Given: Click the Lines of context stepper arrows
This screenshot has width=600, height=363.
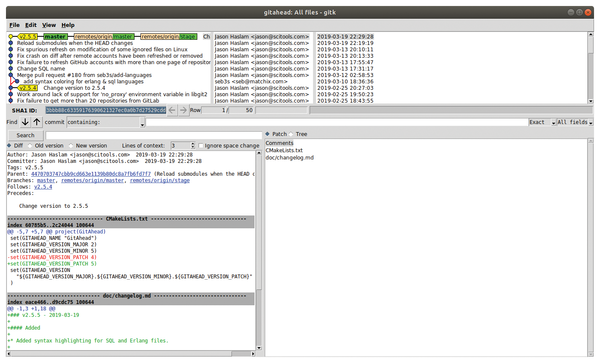Looking at the screenshot, I should coord(192,146).
